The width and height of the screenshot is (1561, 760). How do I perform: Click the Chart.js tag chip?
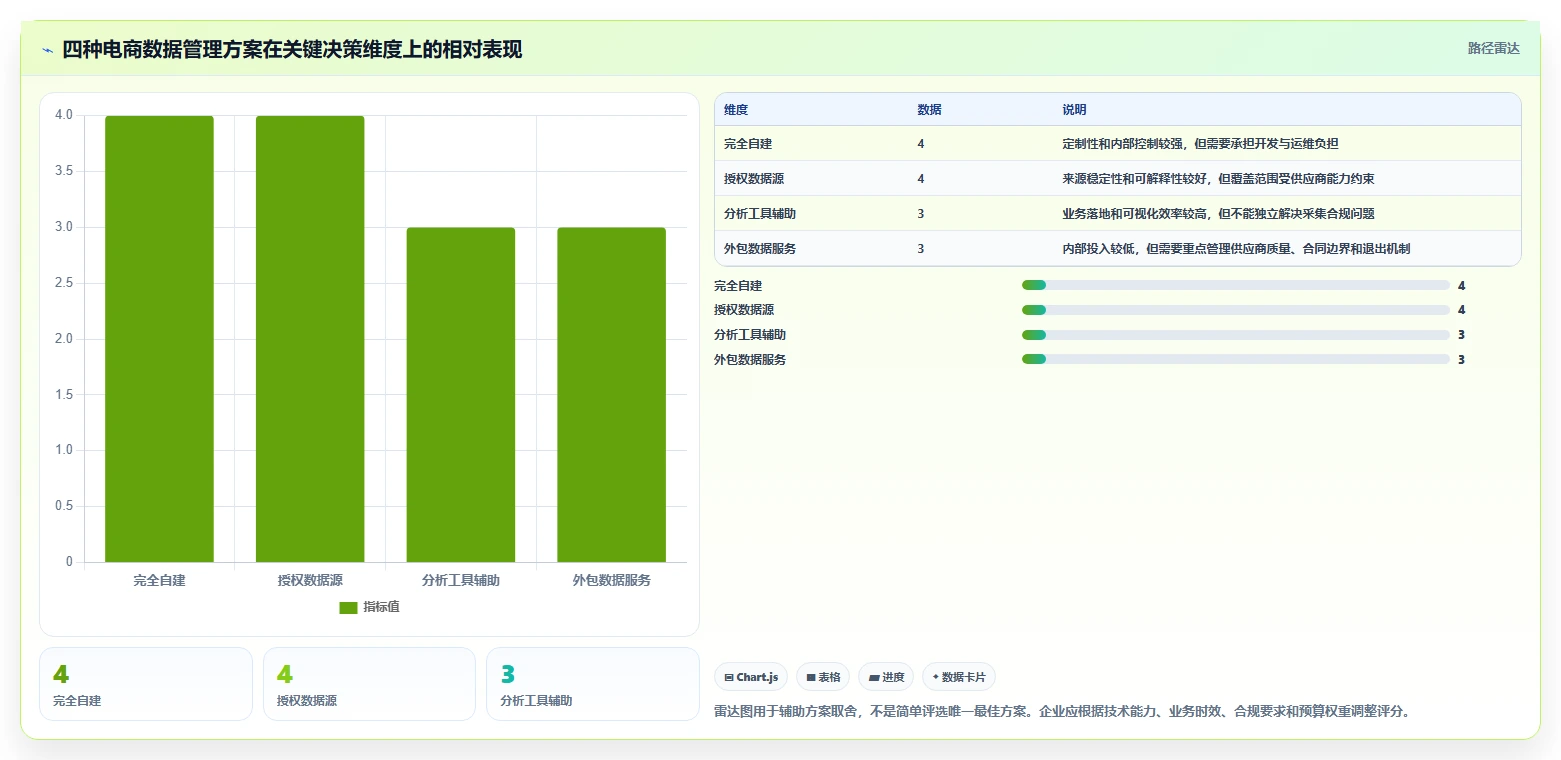click(751, 677)
